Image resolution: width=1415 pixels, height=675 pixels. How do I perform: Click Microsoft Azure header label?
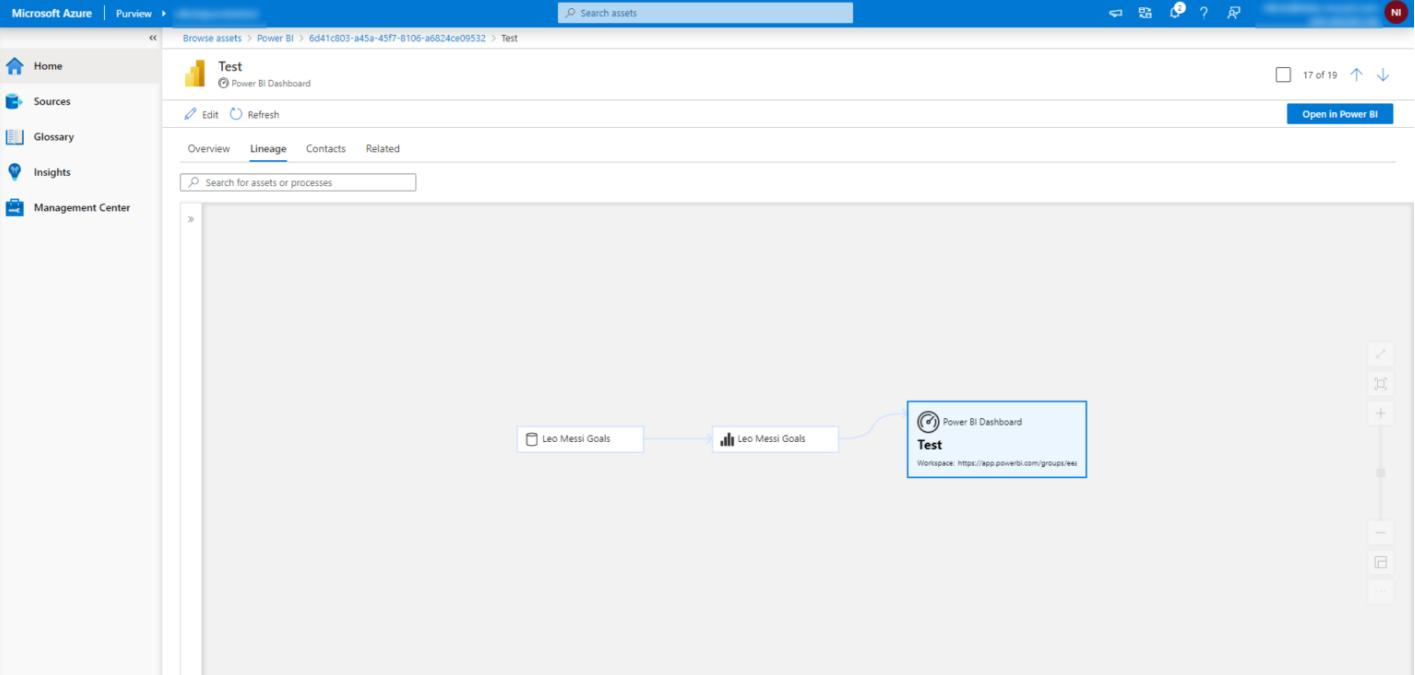coord(51,13)
